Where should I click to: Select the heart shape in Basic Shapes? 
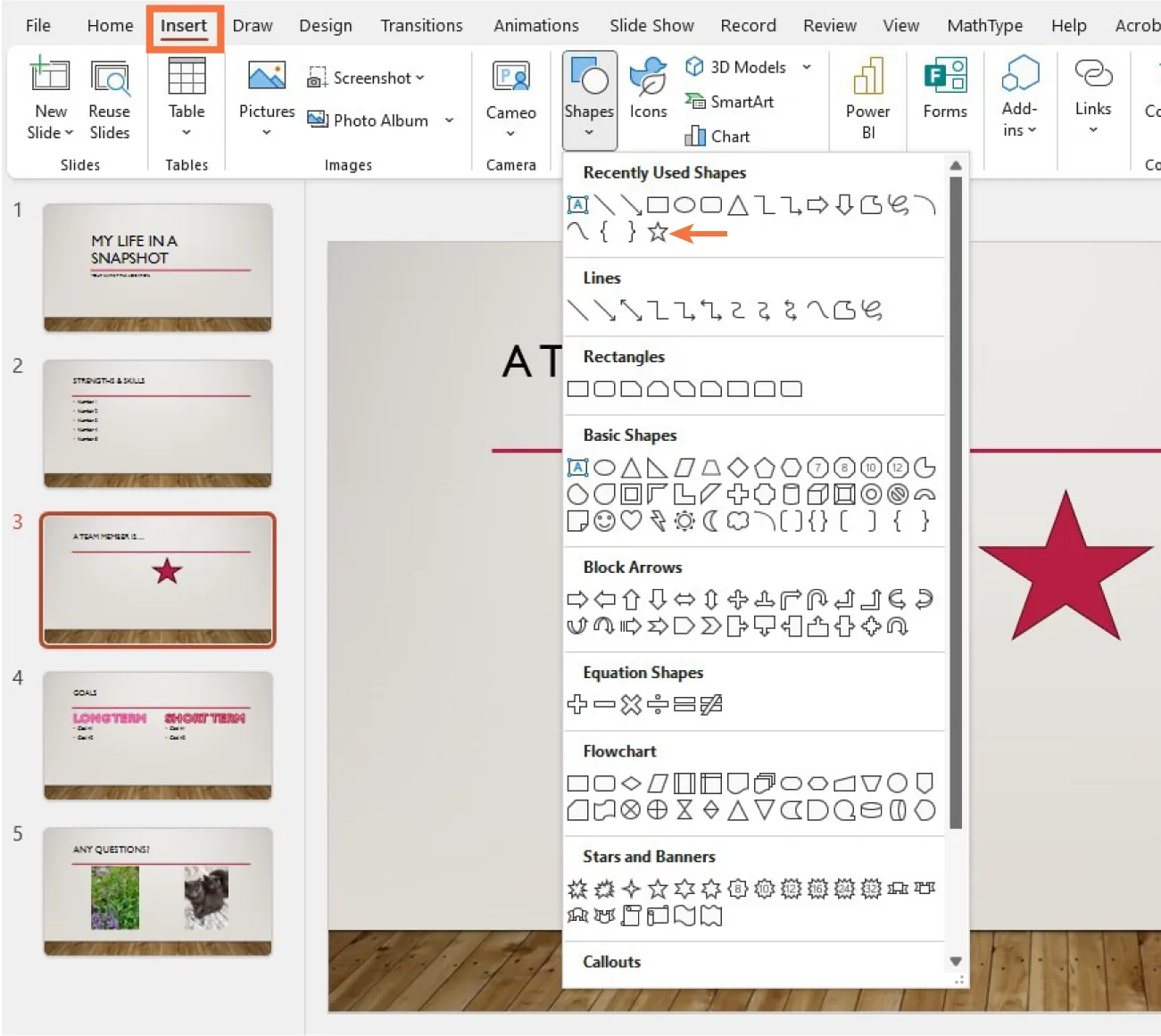pos(631,522)
